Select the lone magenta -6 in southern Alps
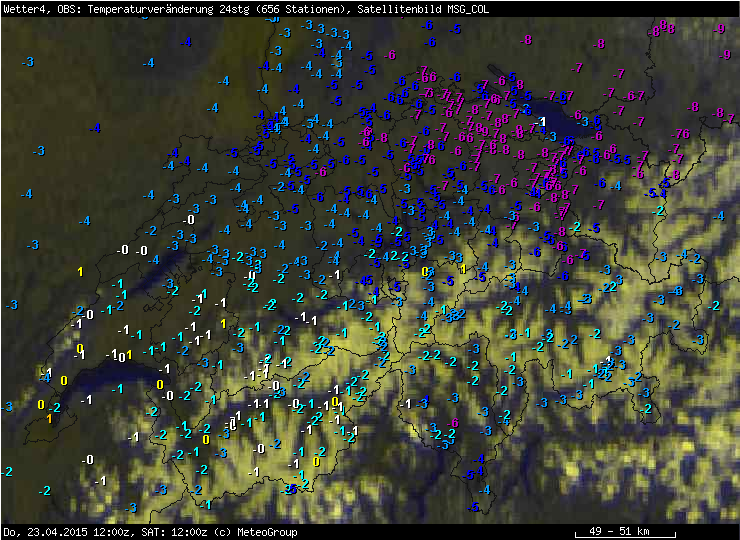The width and height of the screenshot is (740, 540). (x=452, y=423)
